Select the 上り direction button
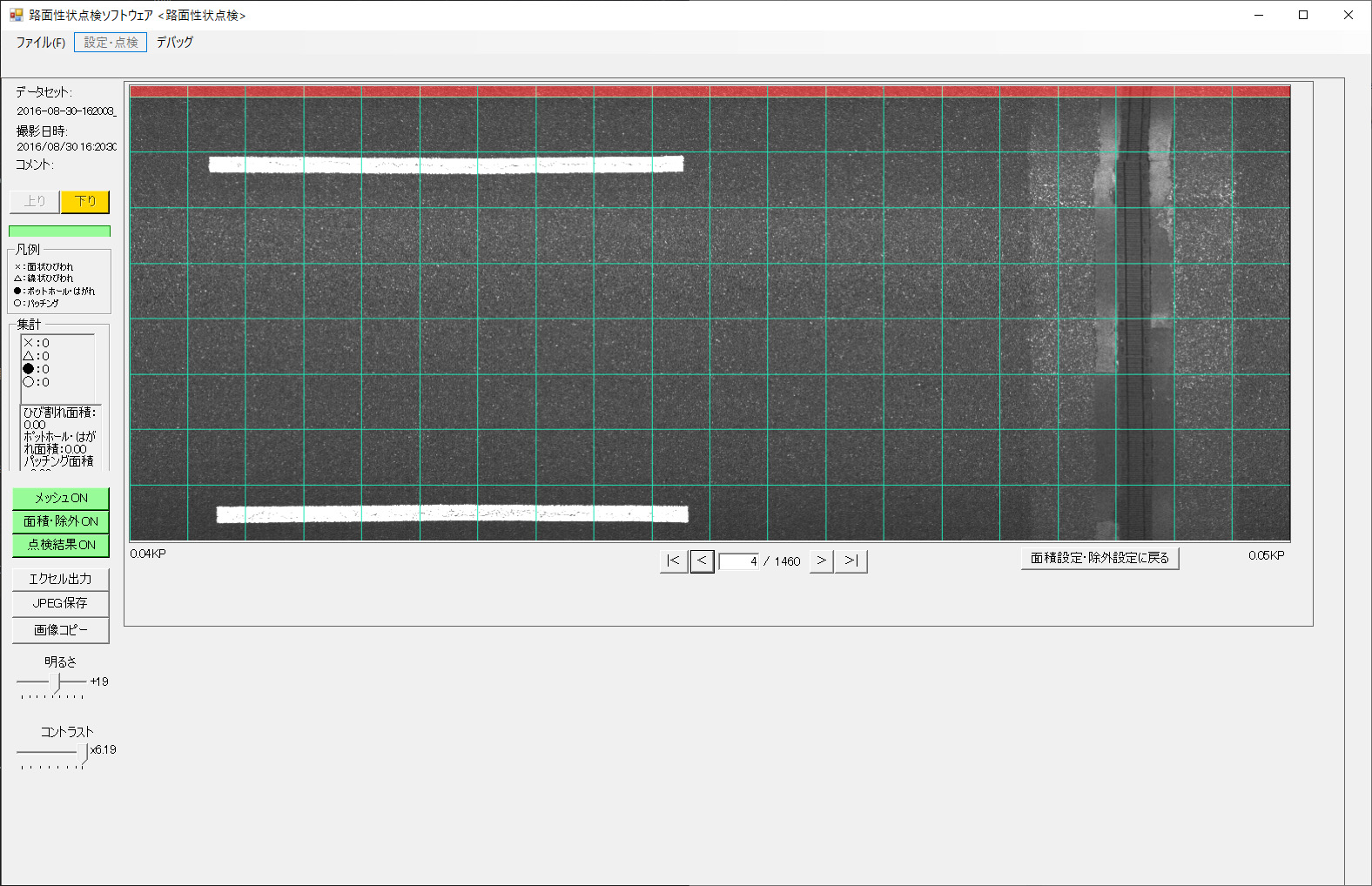This screenshot has height=886, width=1372. 35,201
